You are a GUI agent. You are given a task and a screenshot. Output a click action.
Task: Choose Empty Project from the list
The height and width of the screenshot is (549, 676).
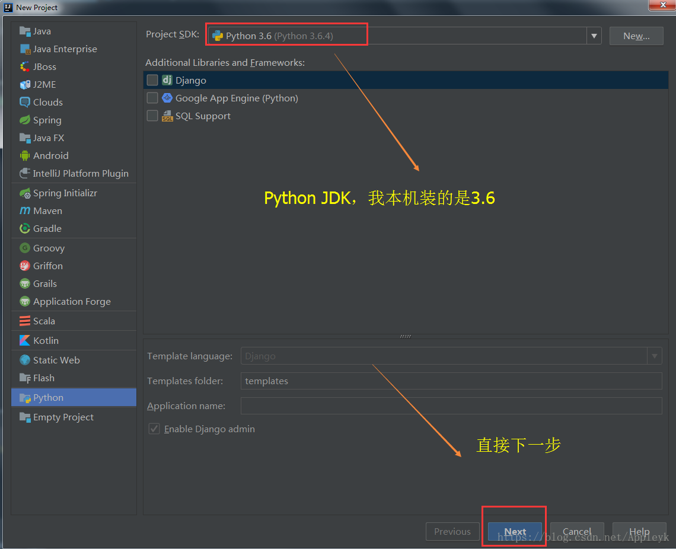point(63,417)
